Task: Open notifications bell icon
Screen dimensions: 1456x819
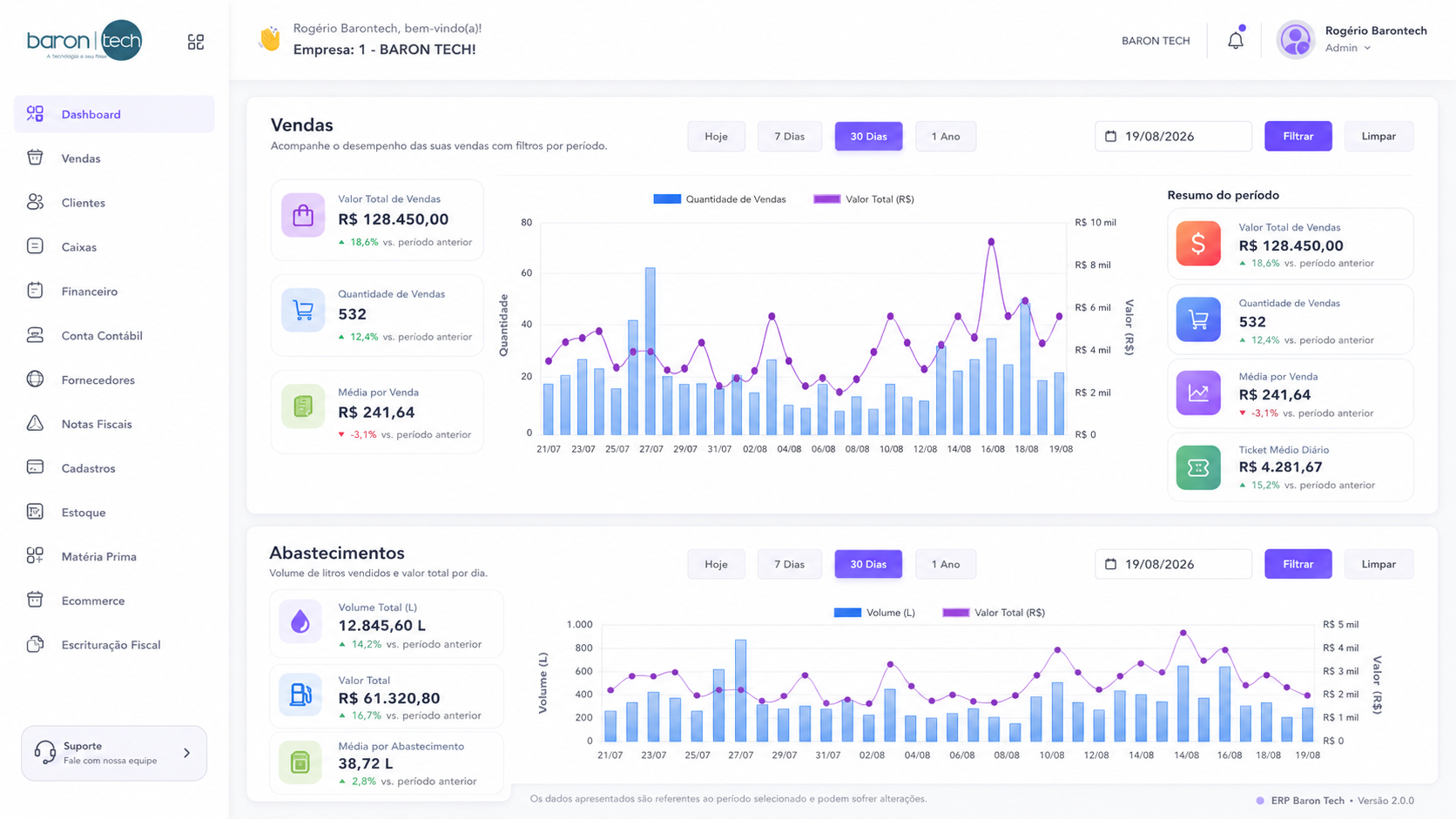Action: pos(1236,40)
